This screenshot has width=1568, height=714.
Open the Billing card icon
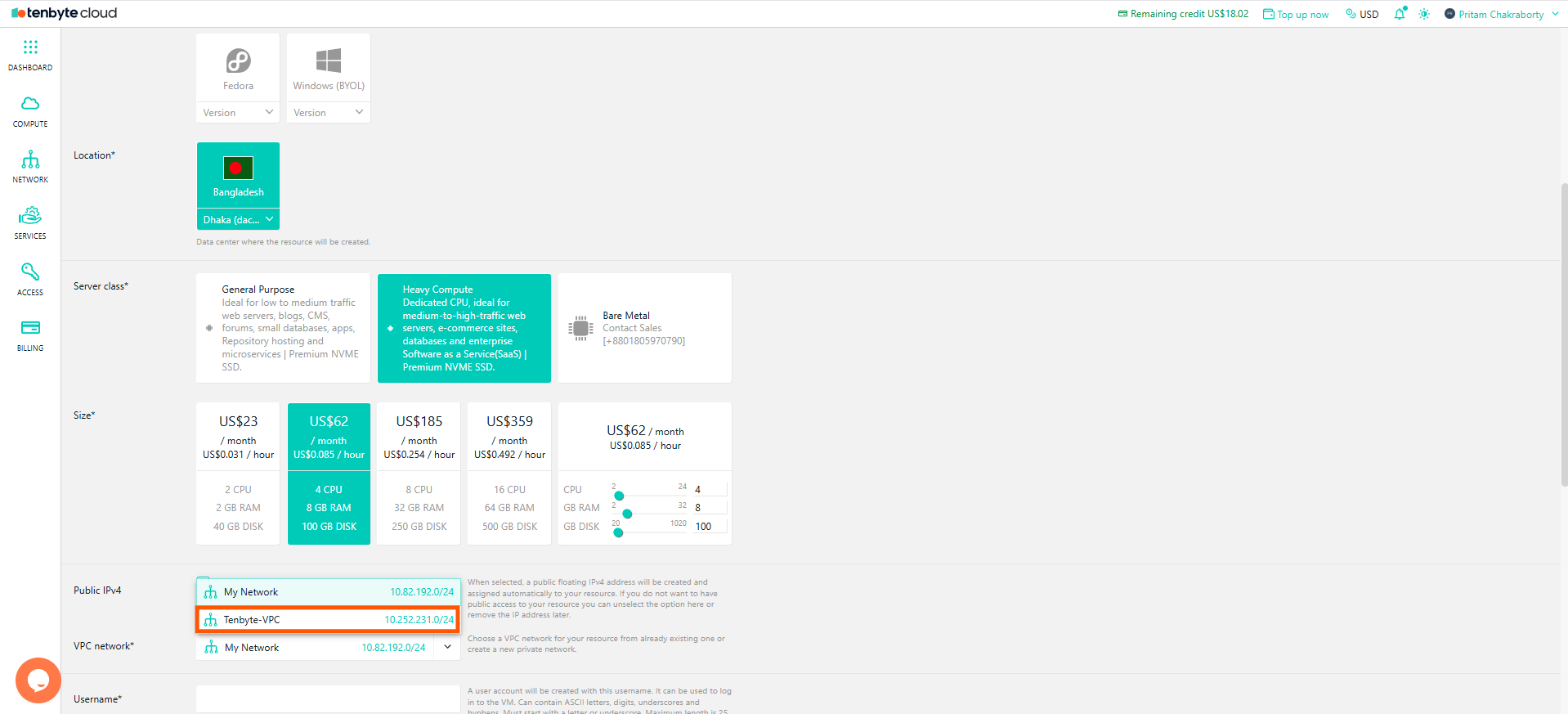click(30, 327)
